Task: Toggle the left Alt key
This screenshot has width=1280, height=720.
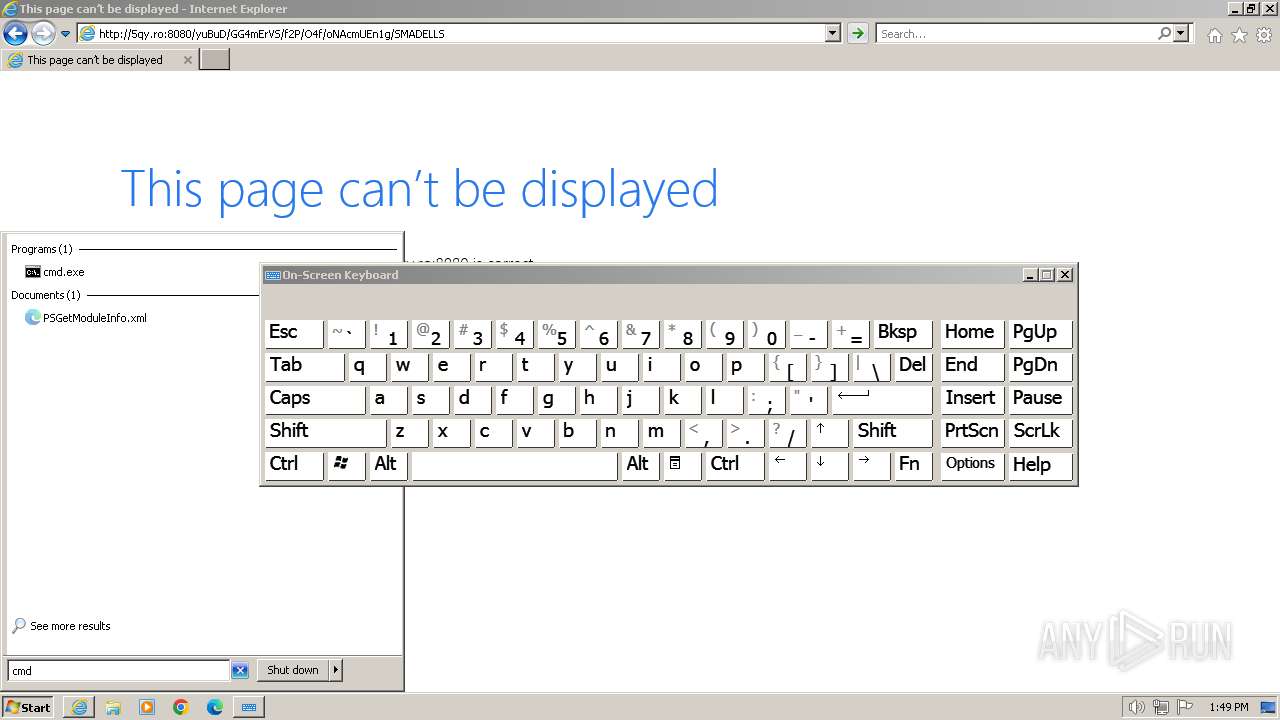Action: coord(388,465)
